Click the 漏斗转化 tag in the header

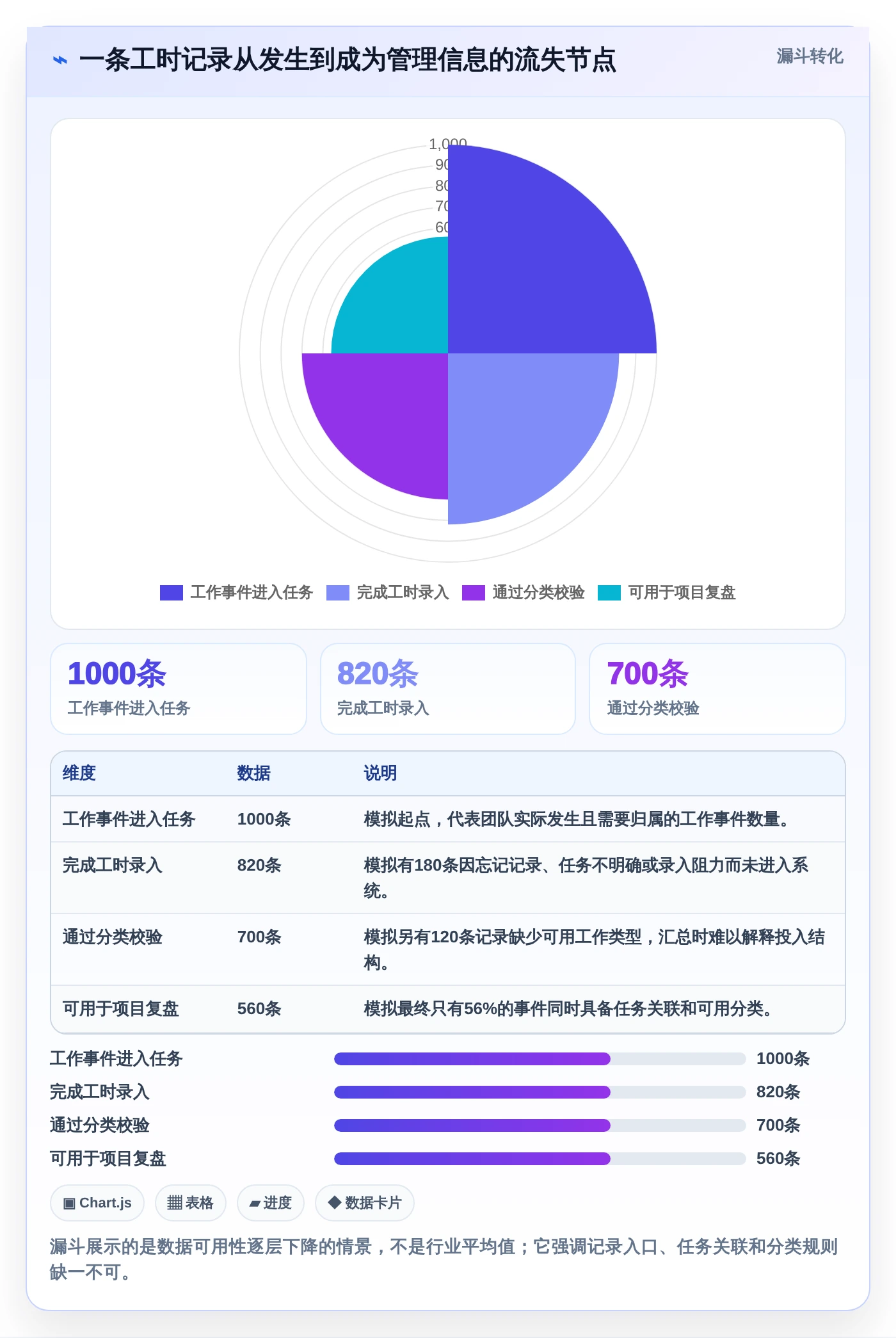[810, 56]
